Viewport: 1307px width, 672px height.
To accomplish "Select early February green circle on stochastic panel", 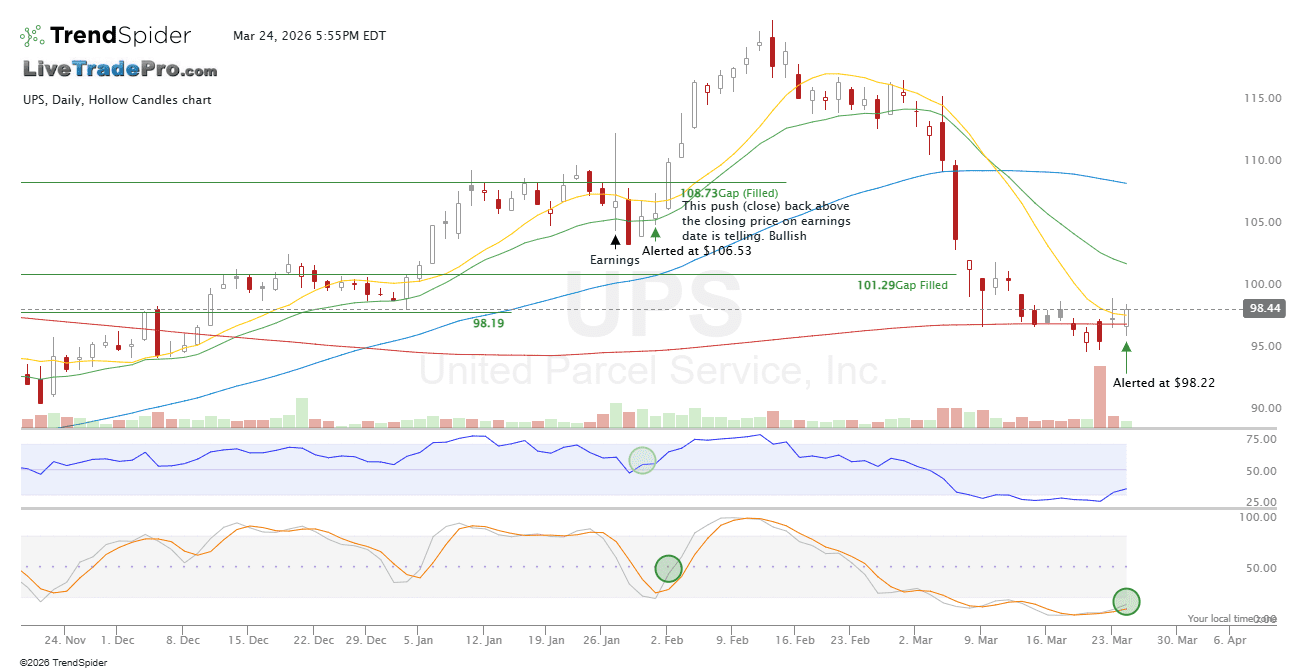I will [x=668, y=569].
